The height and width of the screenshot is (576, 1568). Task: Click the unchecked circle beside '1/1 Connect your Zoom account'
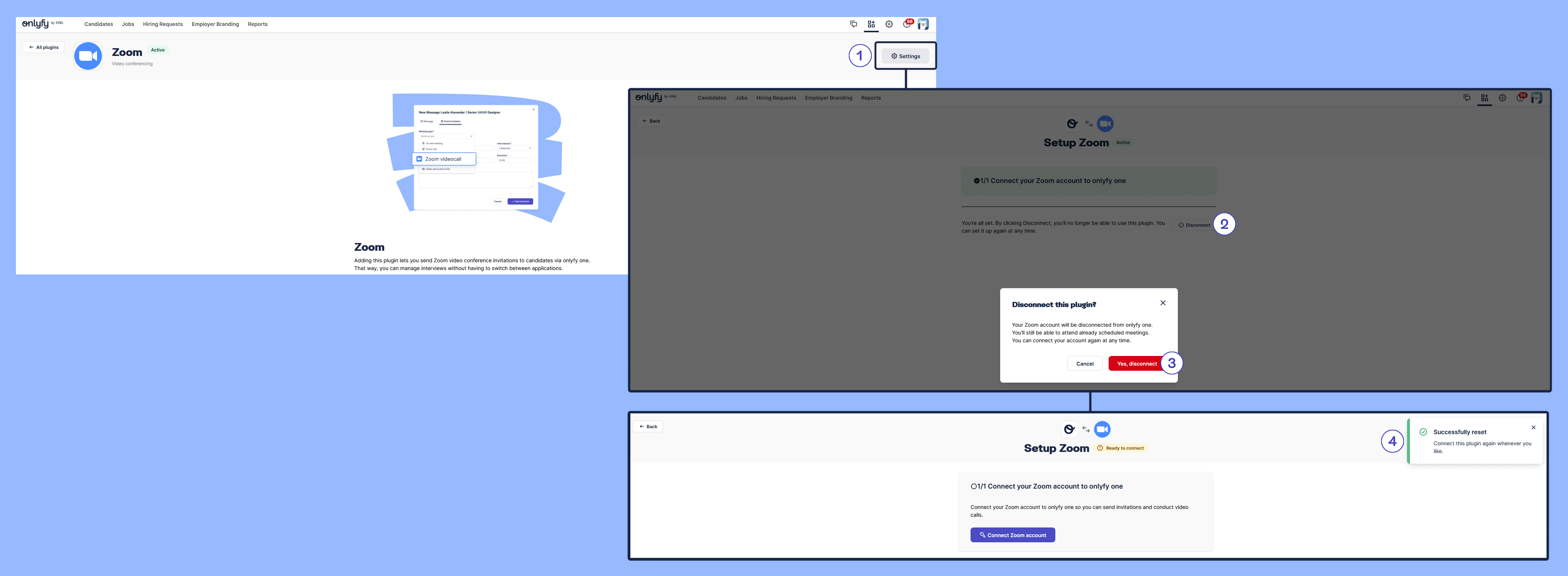tap(973, 486)
